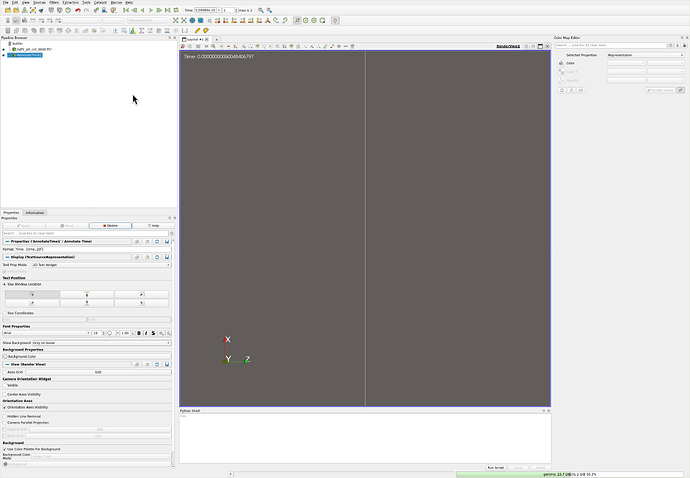This screenshot has width=690, height=478.
Task: Toggle bold font style button
Action: [139, 333]
